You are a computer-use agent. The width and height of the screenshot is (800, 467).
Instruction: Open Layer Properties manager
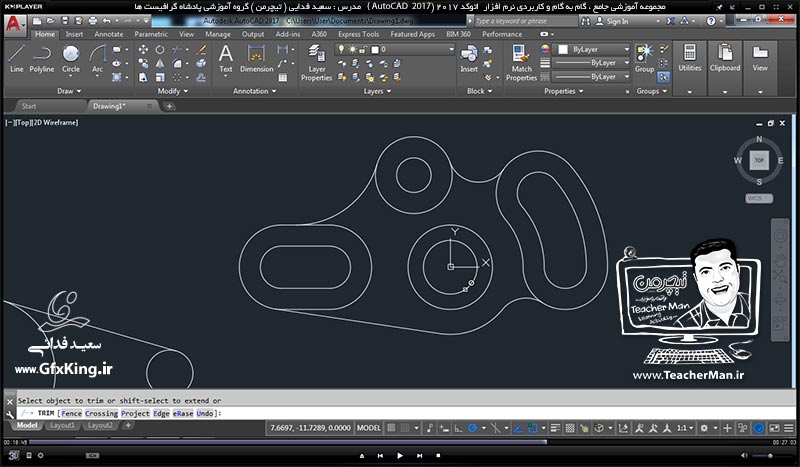click(x=316, y=62)
